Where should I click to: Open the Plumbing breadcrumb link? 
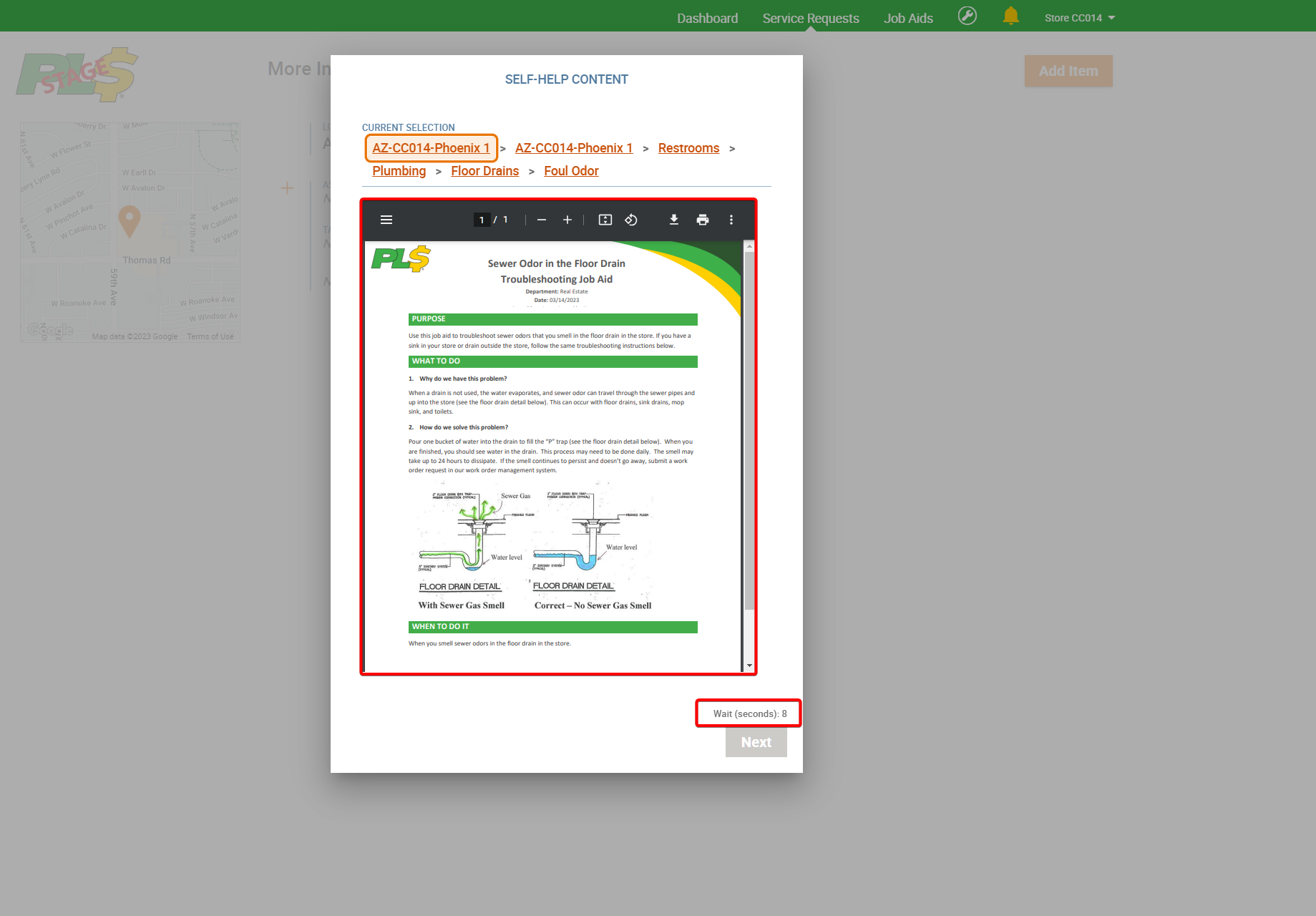coord(399,170)
